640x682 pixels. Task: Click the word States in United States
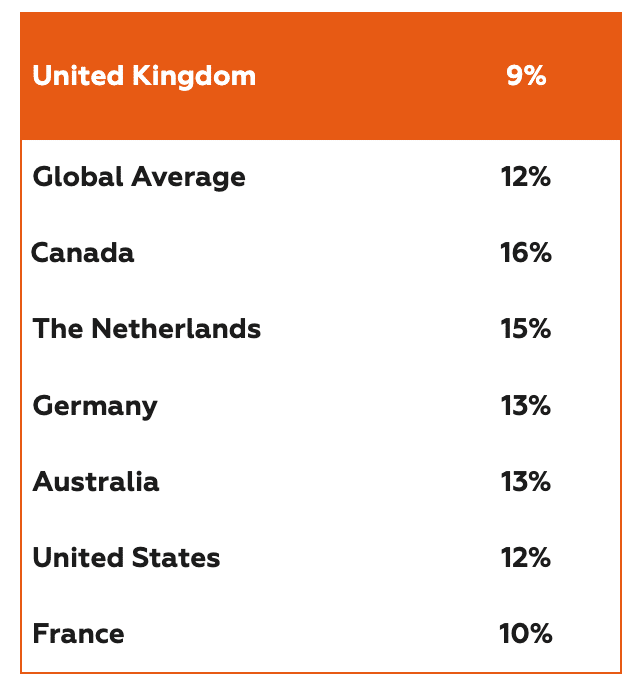pyautogui.click(x=176, y=558)
